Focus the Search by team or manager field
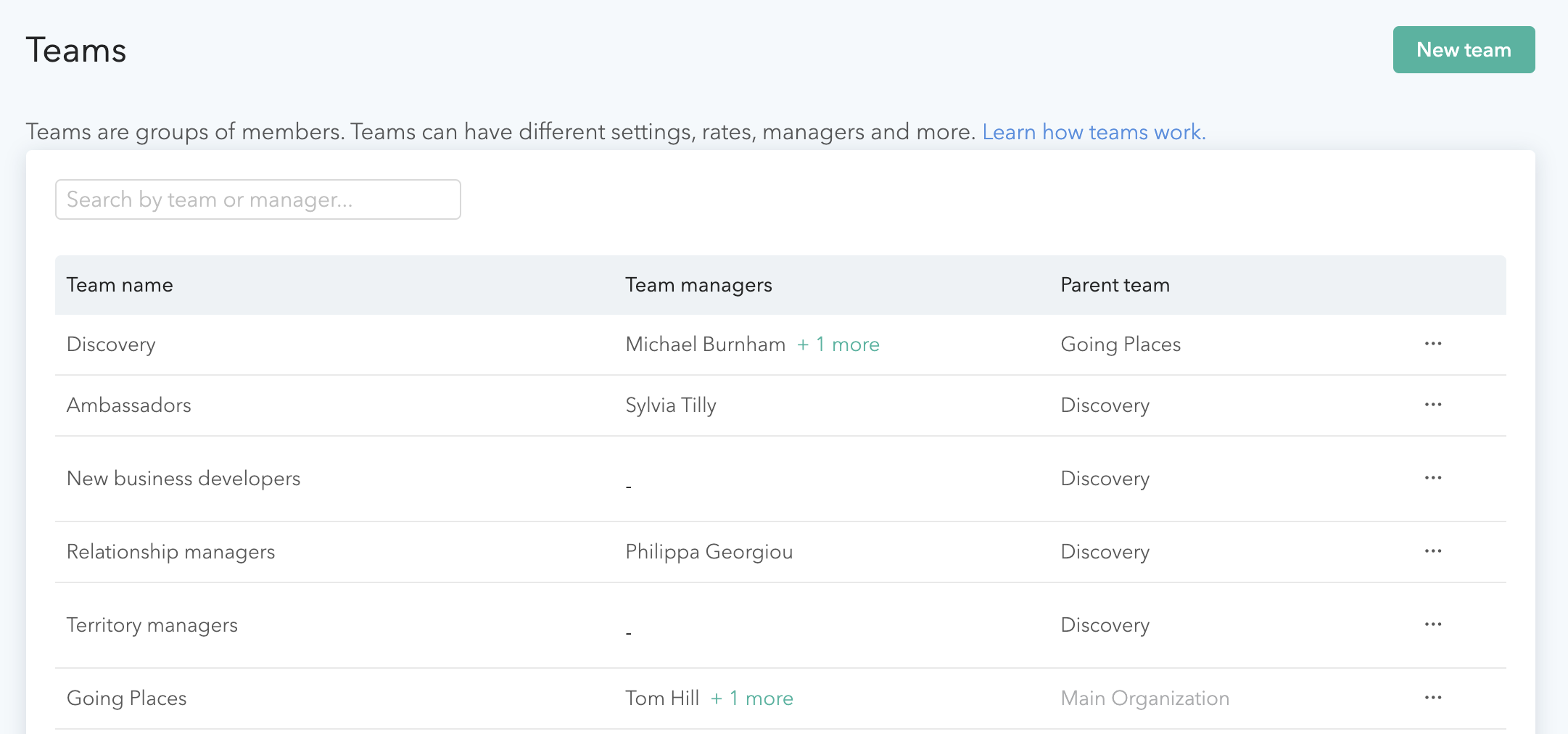This screenshot has width=1568, height=734. (257, 199)
